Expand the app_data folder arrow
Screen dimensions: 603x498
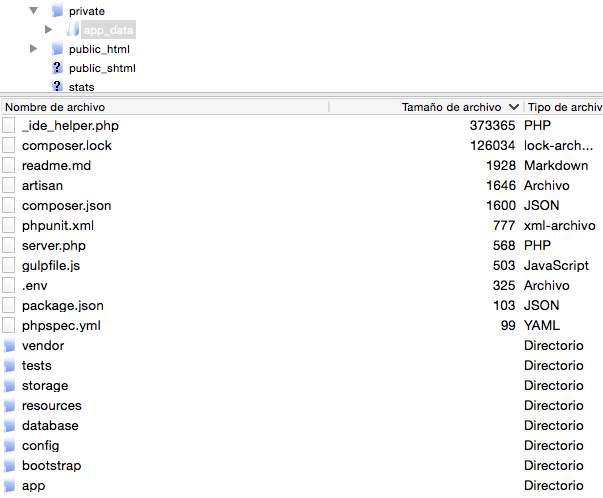[x=48, y=29]
